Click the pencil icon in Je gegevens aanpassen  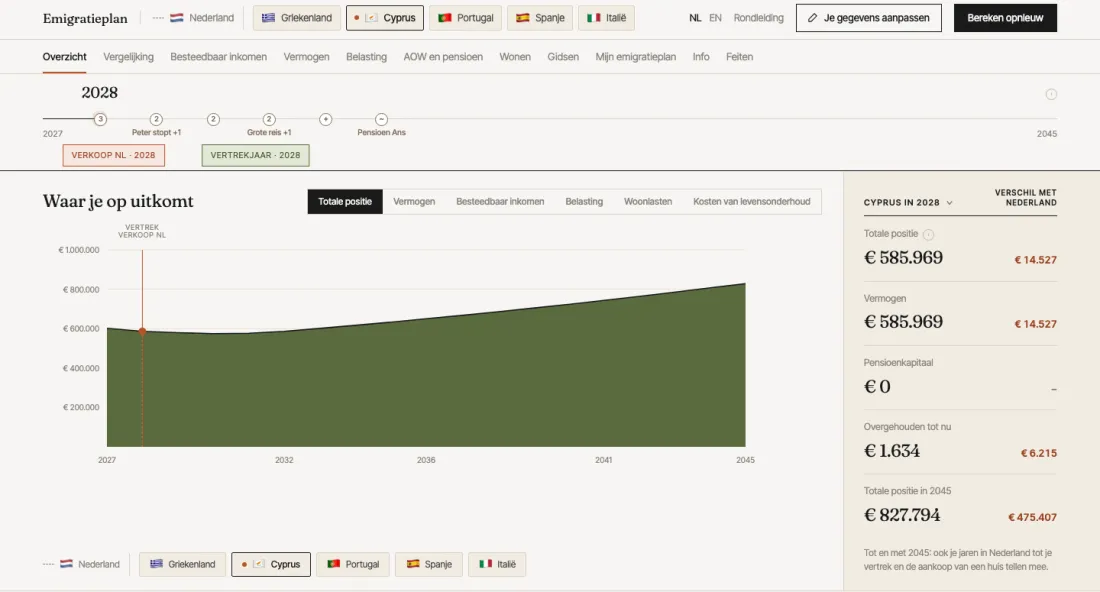click(x=812, y=18)
